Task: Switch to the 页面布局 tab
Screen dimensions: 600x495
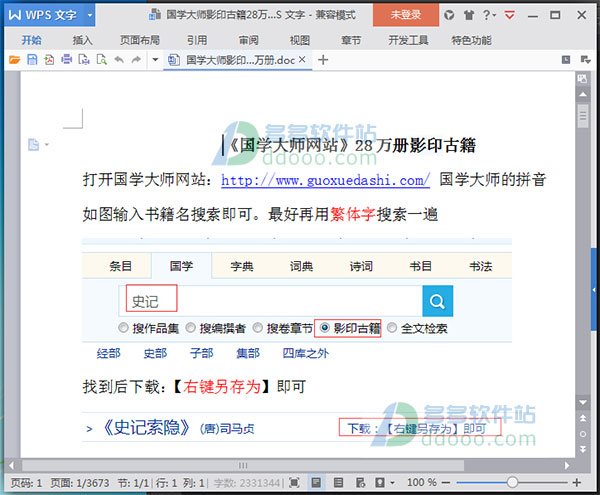Action: (x=140, y=40)
